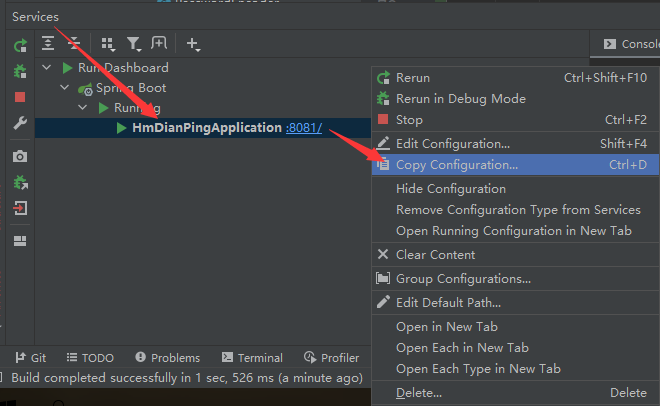Choose Edit Configuration... from context menu
This screenshot has height=406, width=660.
coord(452,144)
